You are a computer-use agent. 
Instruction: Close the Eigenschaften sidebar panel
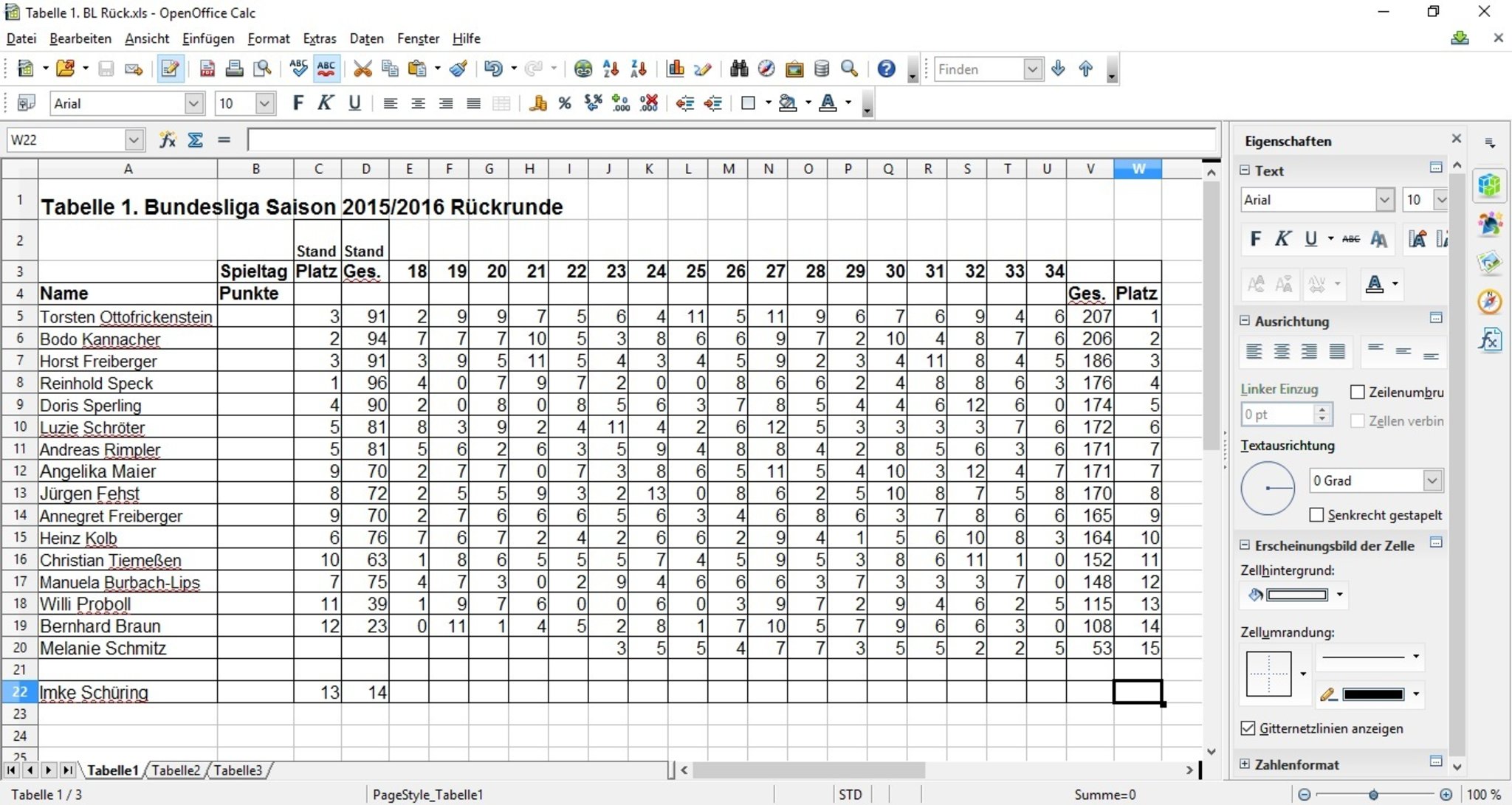pyautogui.click(x=1456, y=139)
